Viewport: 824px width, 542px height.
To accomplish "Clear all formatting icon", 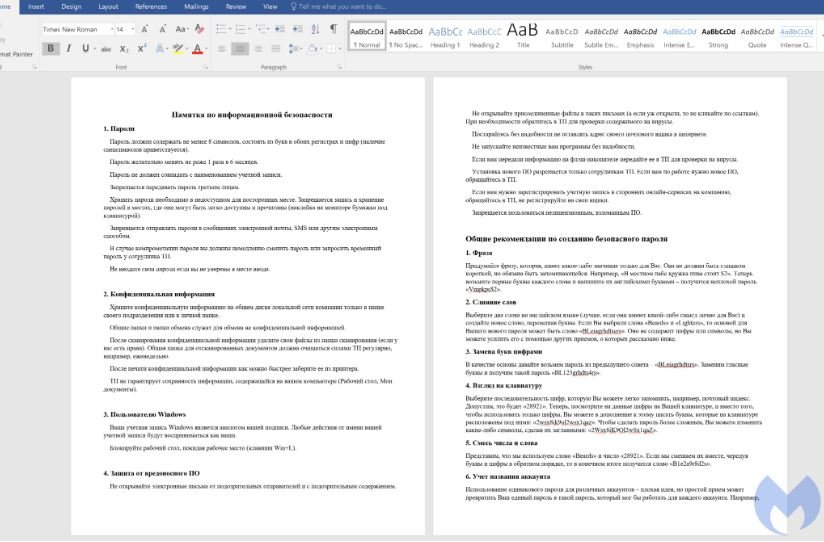I will coord(199,29).
